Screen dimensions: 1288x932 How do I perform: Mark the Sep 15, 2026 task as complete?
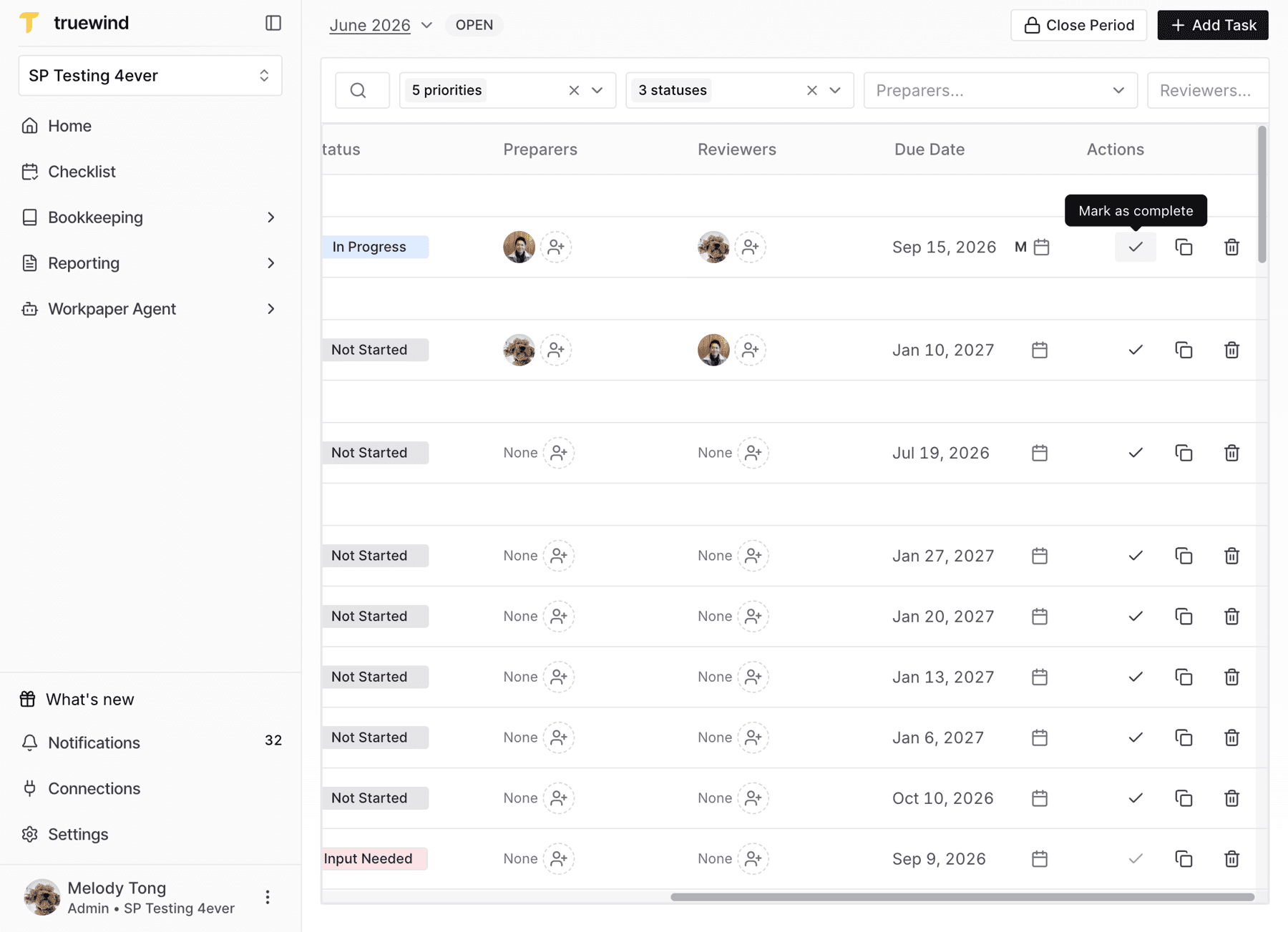[x=1136, y=247]
